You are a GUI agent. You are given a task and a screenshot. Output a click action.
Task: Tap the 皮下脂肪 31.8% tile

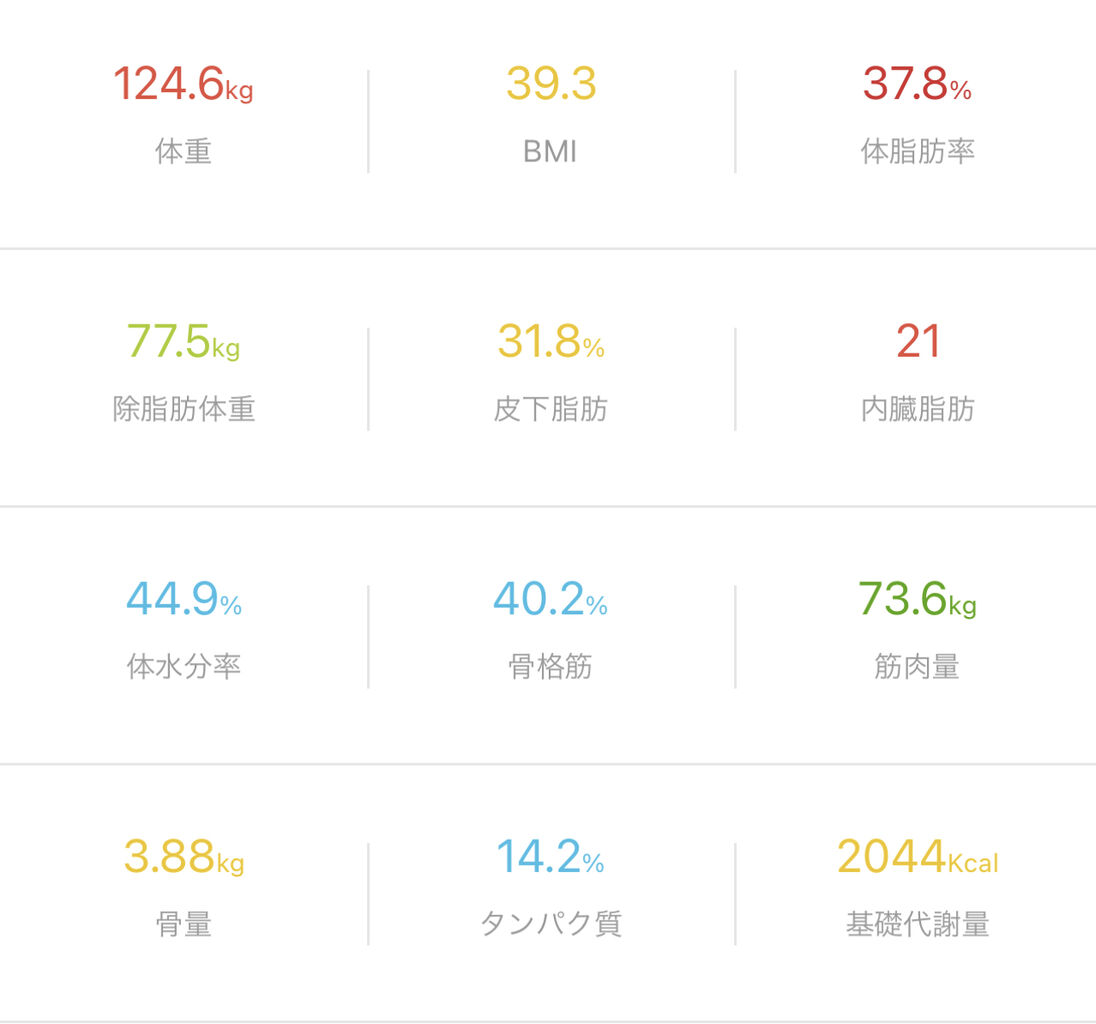(x=551, y=378)
